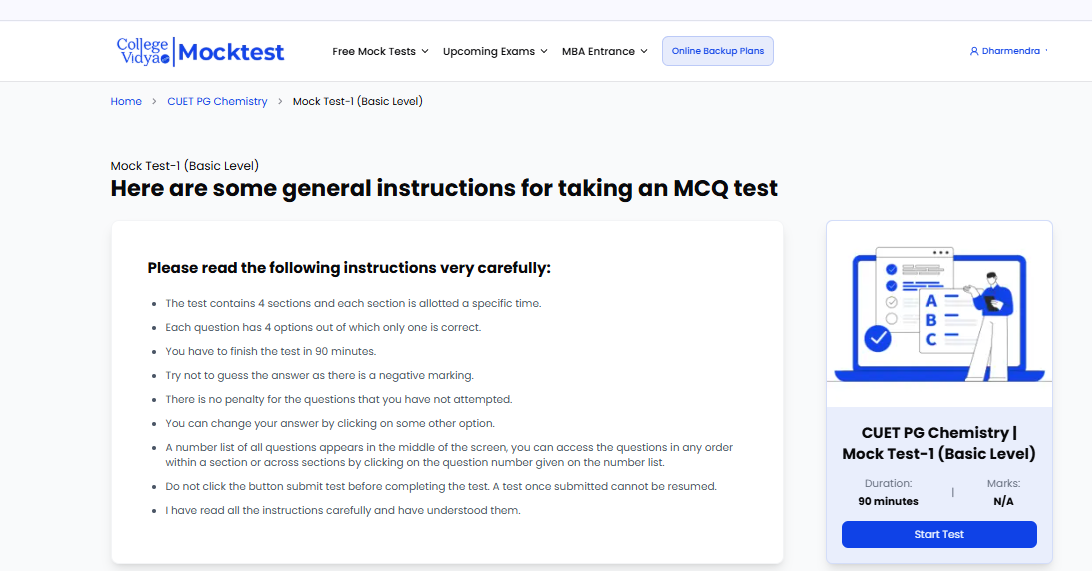The image size is (1092, 571).
Task: Click the Online Backup Plans button
Action: 718,51
